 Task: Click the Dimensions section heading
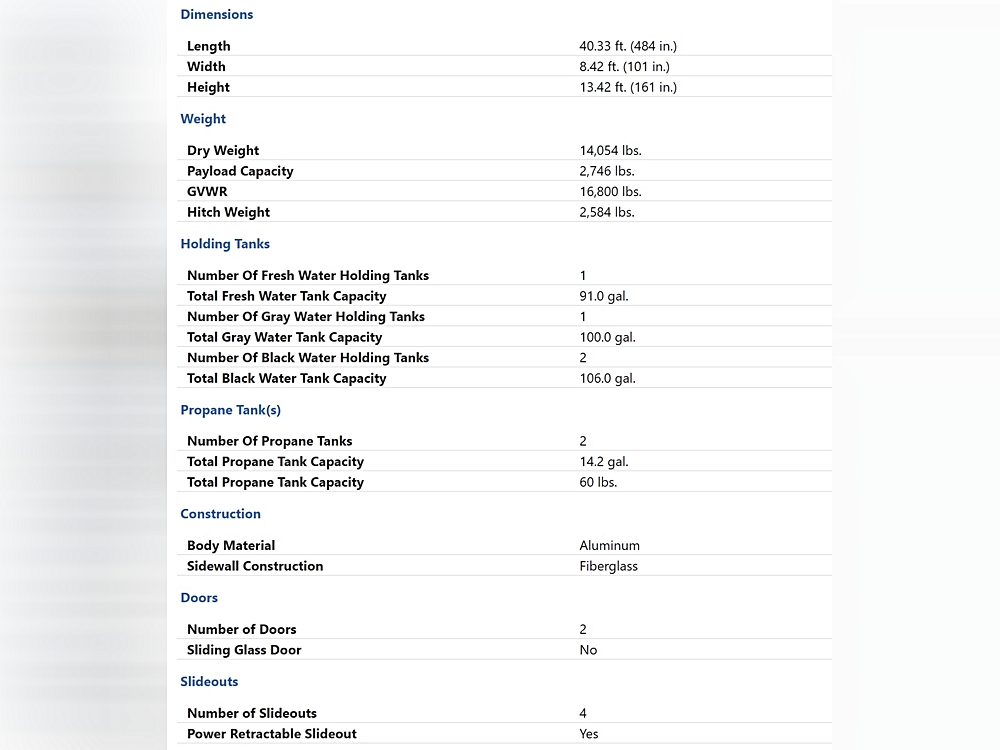click(216, 15)
